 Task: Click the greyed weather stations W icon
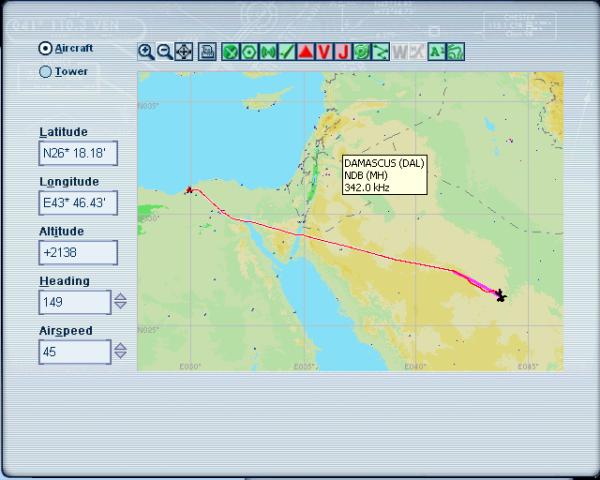coord(400,52)
